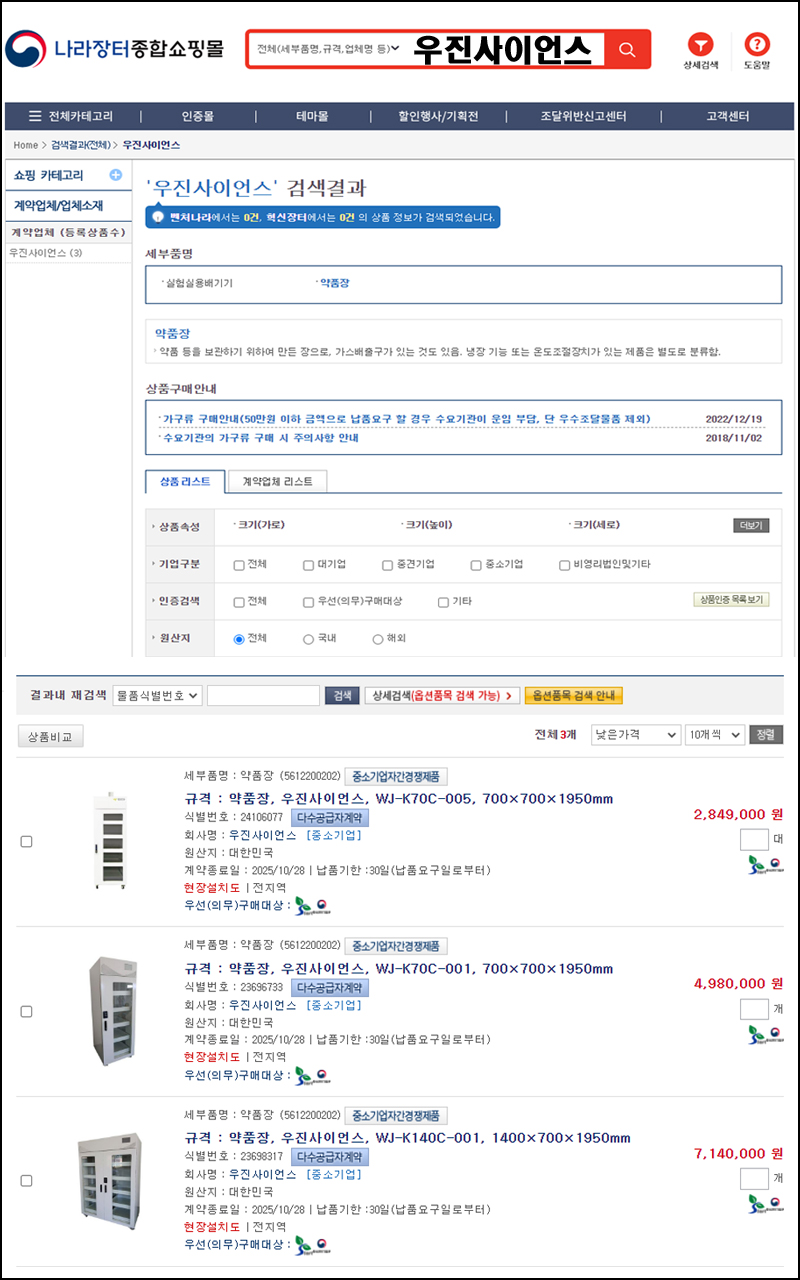Open 수요기관의 가구류 구매 시 주의사항 안내 link
This screenshot has width=800, height=1280.
261,437
